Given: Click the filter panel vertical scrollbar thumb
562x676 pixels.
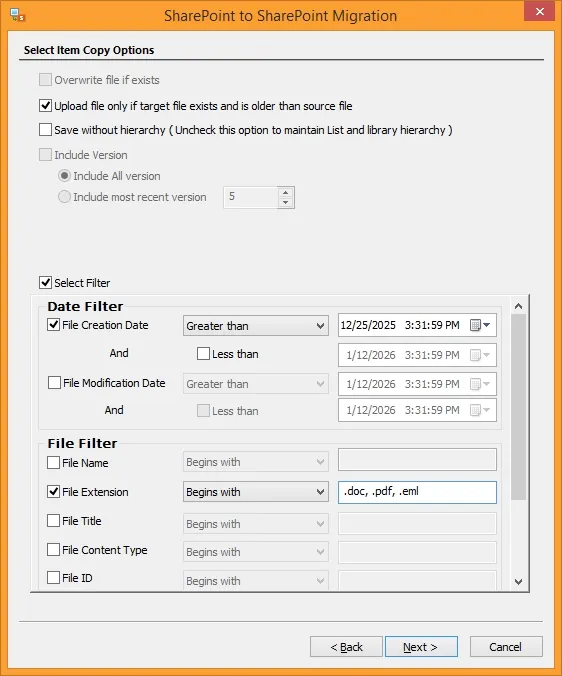Looking at the screenshot, I should coord(518,407).
